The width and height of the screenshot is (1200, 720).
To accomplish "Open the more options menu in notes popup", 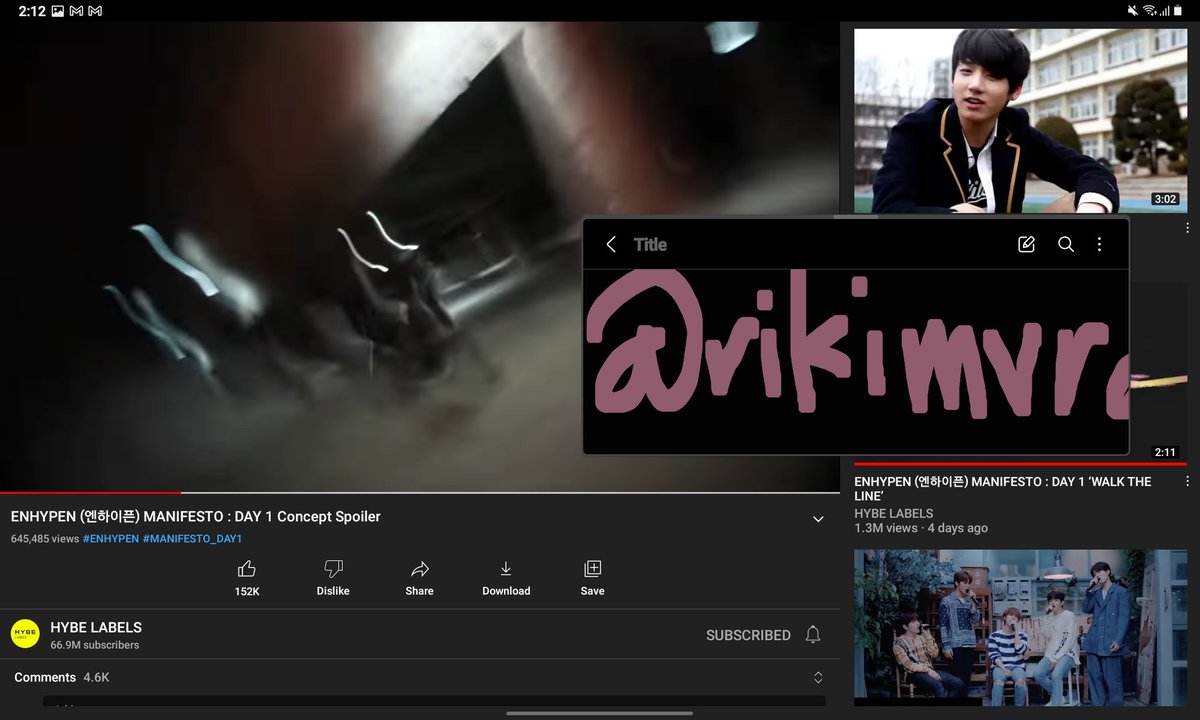I will (1099, 244).
